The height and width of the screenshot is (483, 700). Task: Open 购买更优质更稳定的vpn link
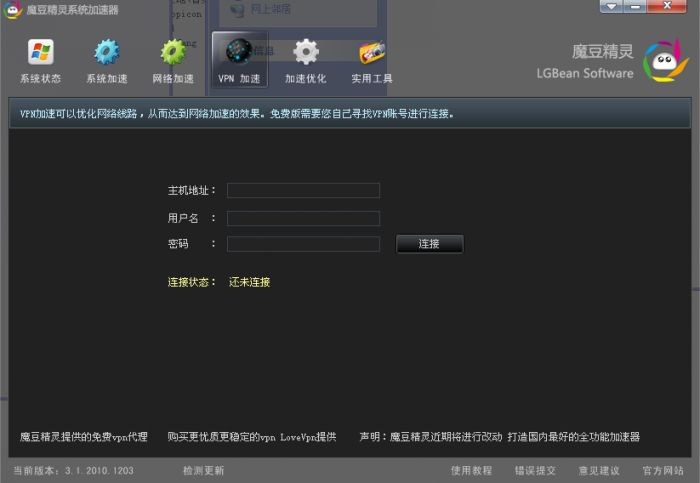(x=252, y=437)
